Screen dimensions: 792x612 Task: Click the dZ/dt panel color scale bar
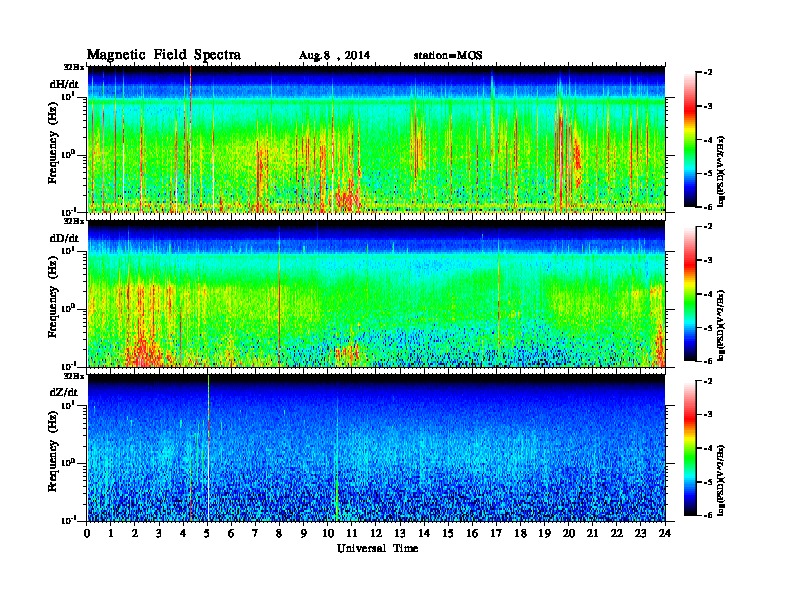(690, 448)
